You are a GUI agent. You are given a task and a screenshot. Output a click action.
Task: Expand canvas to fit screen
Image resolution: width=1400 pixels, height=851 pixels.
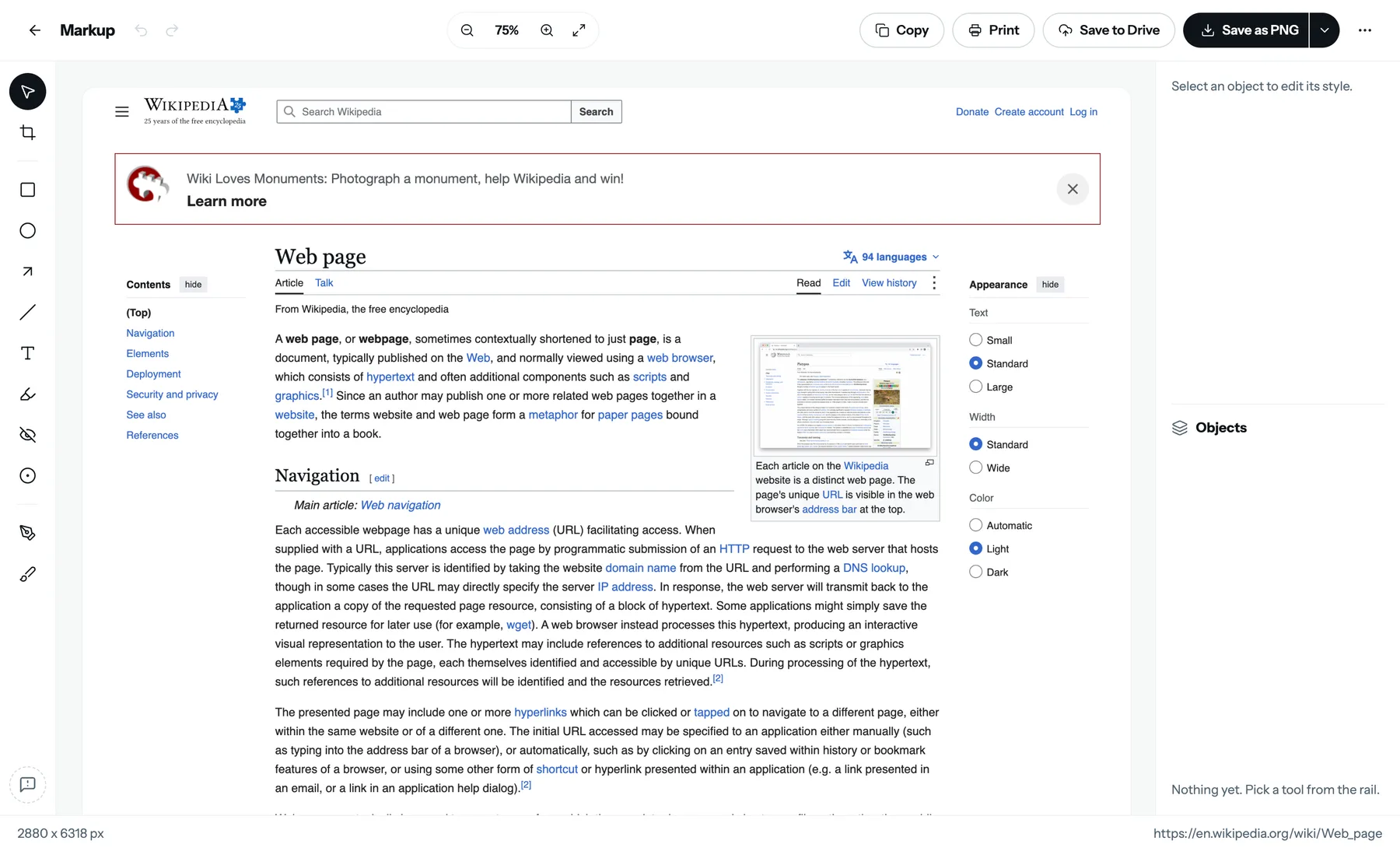pyautogui.click(x=579, y=30)
